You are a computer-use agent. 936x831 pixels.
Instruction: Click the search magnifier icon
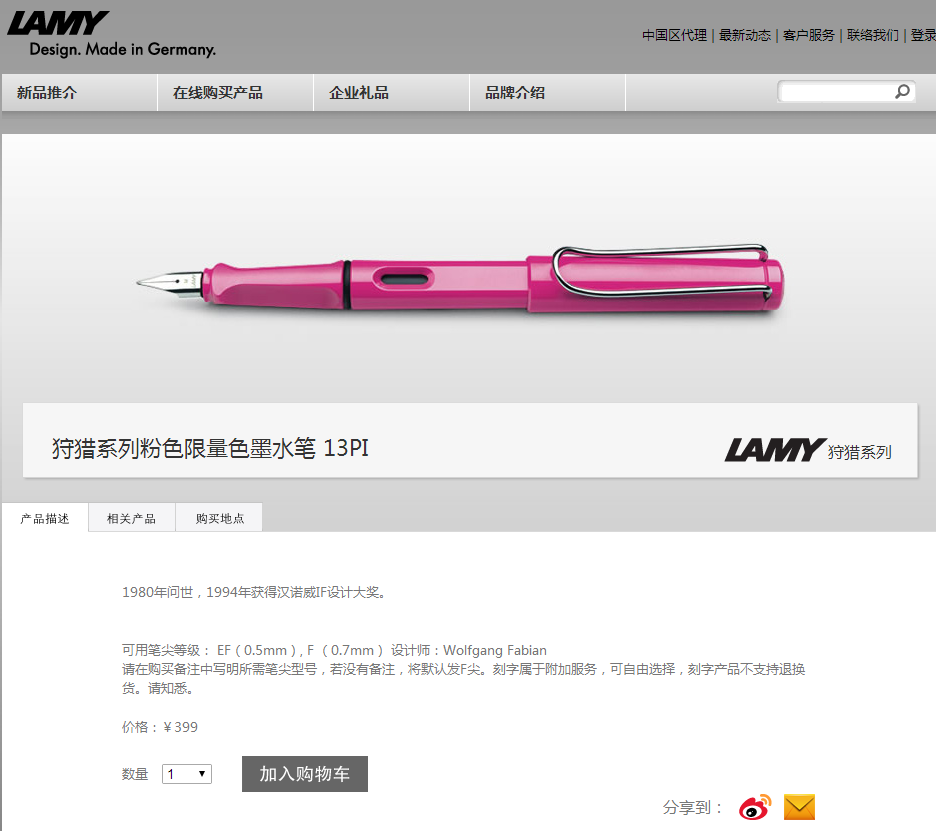point(902,91)
